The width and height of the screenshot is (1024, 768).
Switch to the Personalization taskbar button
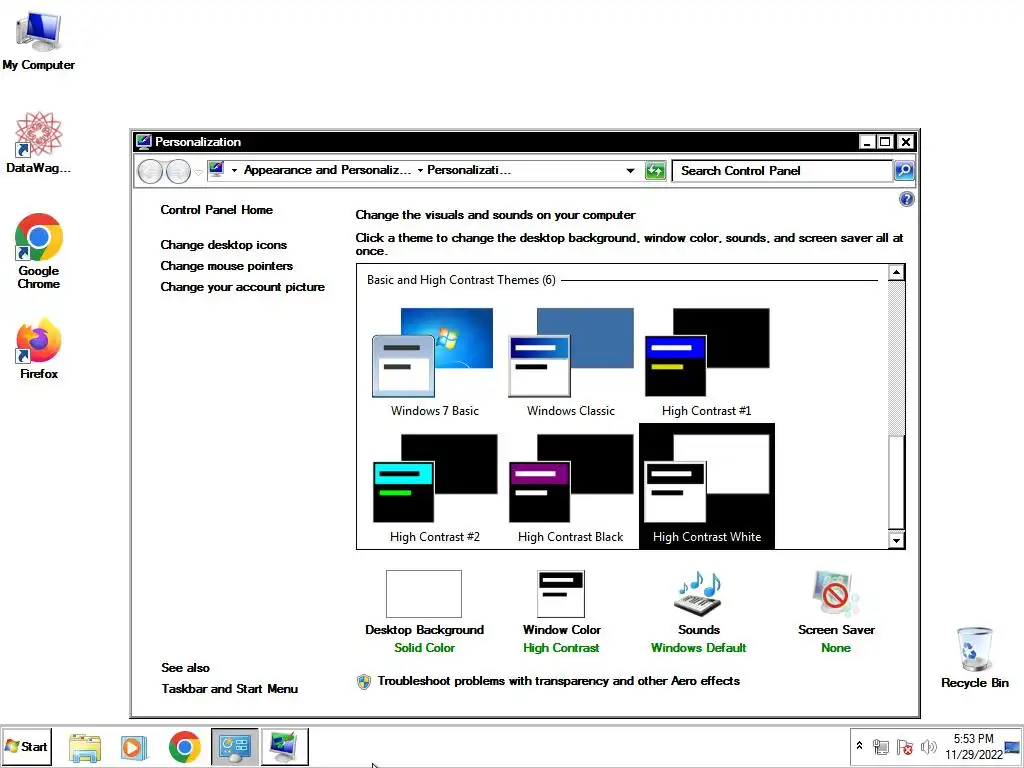(285, 746)
